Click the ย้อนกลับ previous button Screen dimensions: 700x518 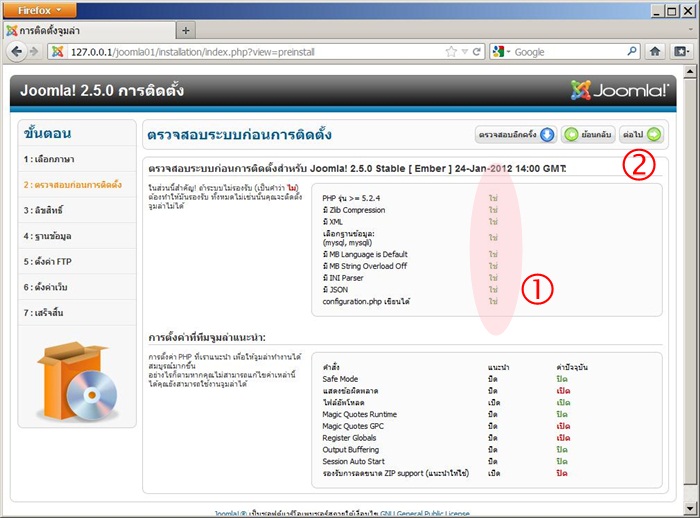click(x=588, y=134)
